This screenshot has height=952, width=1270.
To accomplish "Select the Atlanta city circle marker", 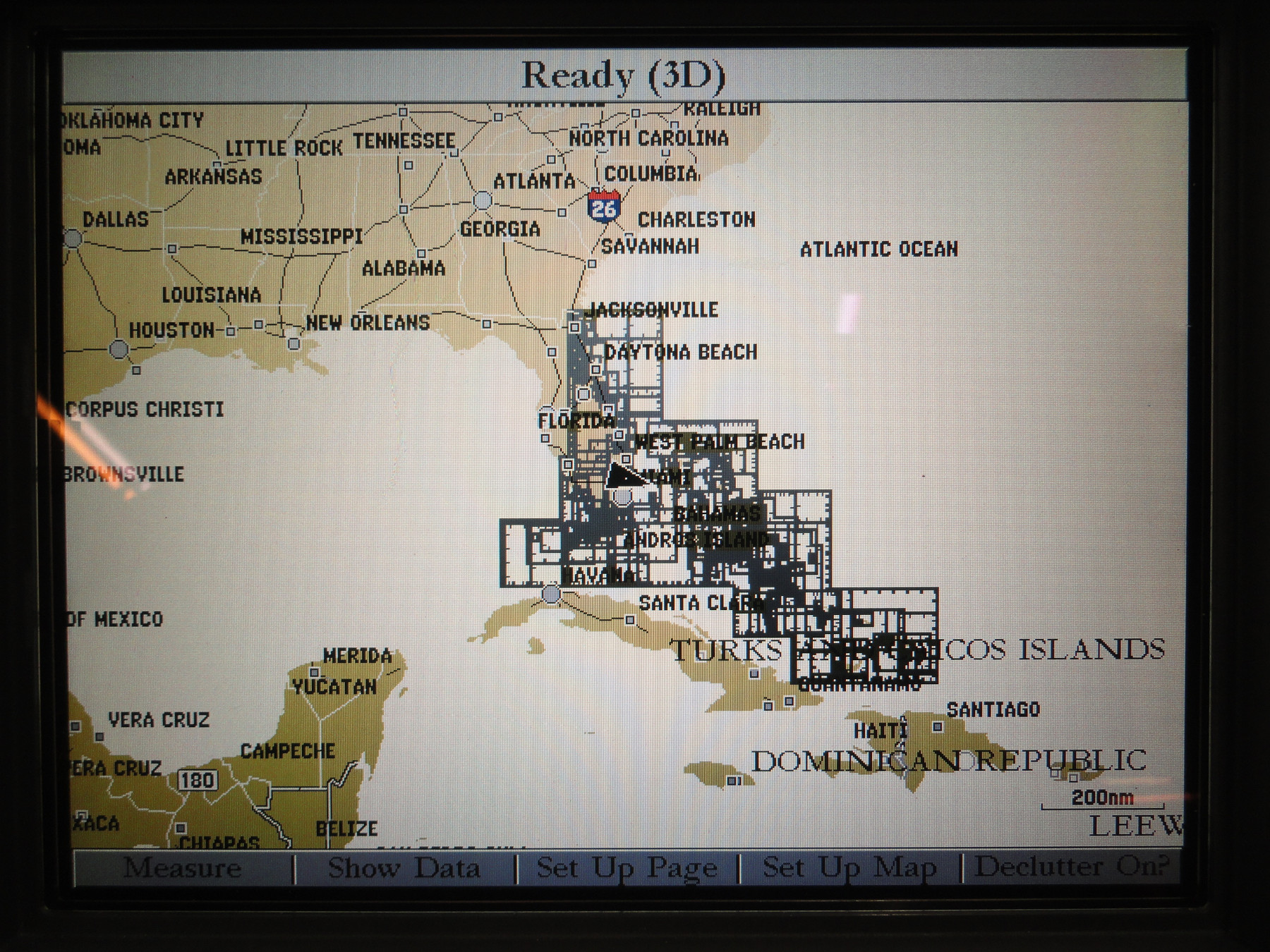I will point(483,199).
